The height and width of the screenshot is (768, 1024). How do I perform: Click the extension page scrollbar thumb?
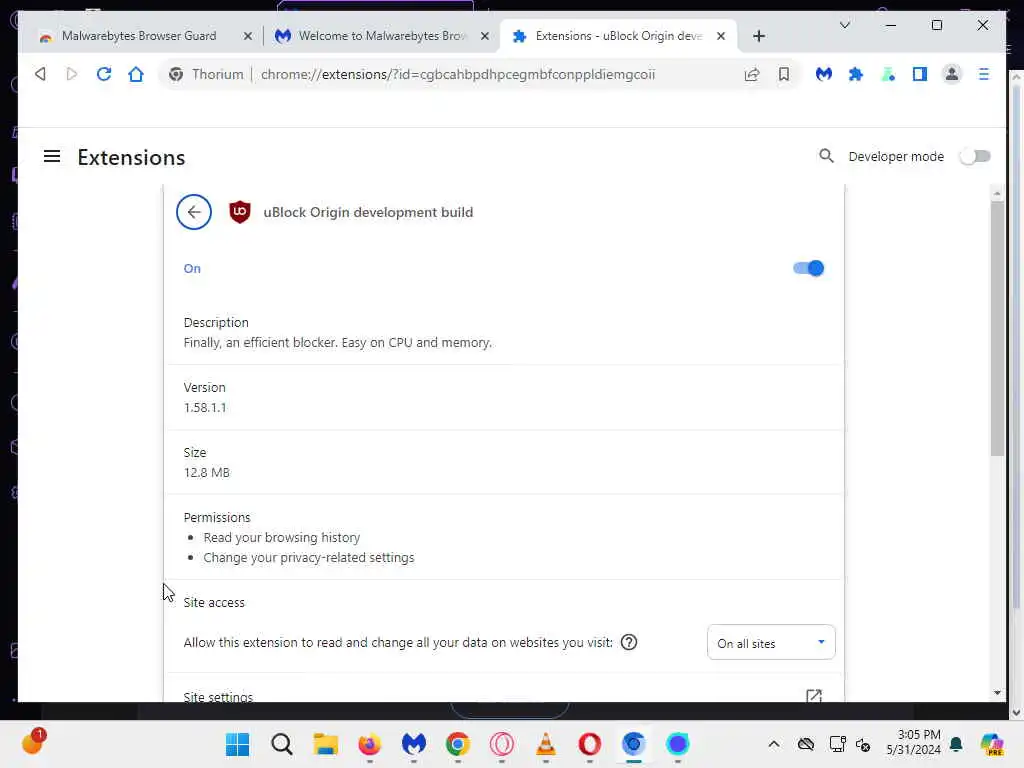997,328
